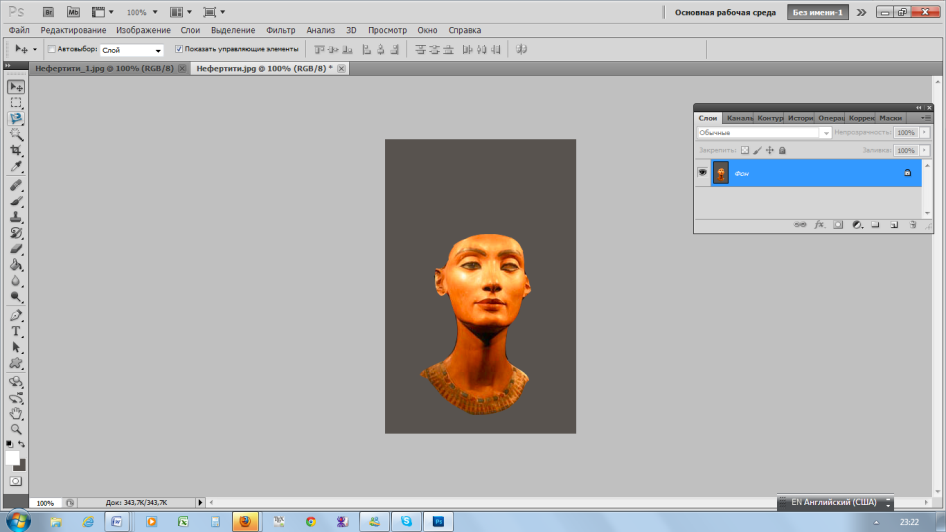
Task: Open the Слой auto-select dropdown
Action: pos(132,50)
